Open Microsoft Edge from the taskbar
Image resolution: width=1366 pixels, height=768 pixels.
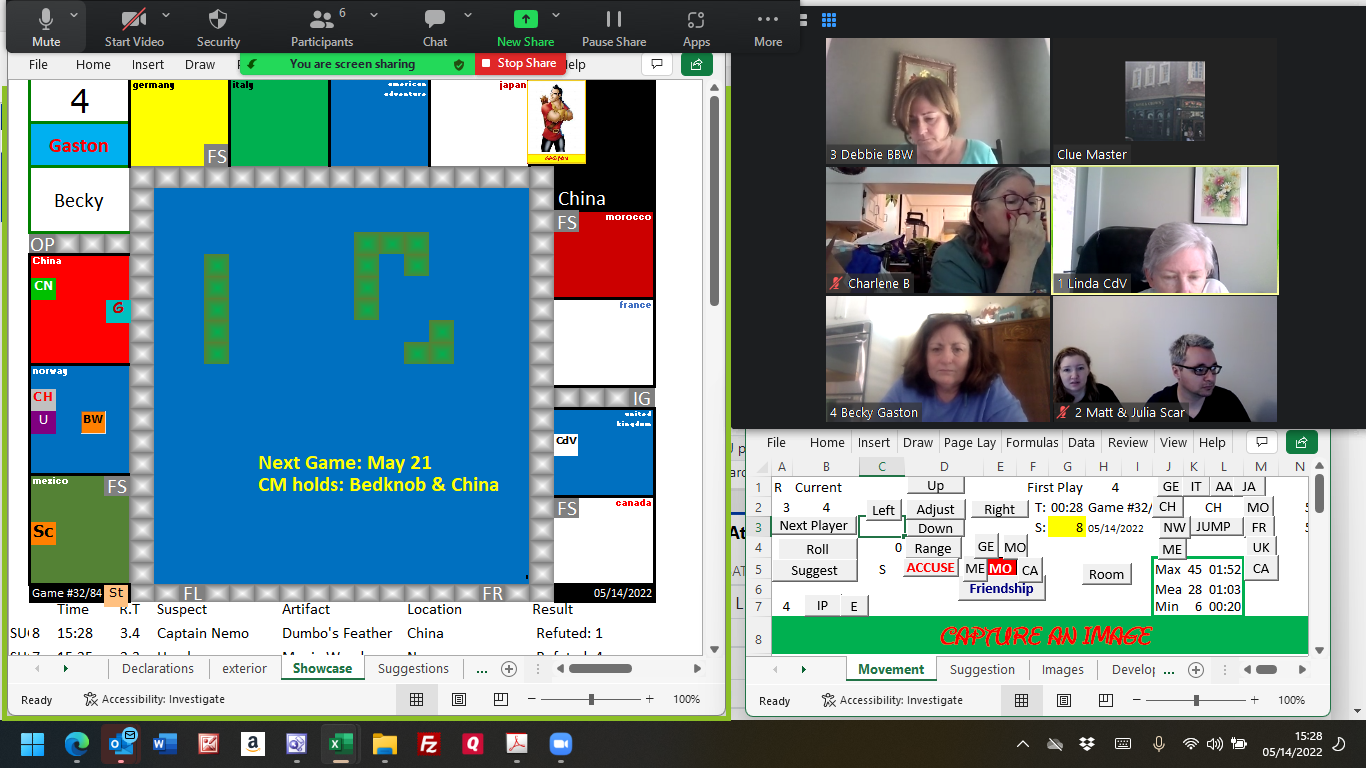(x=77, y=744)
